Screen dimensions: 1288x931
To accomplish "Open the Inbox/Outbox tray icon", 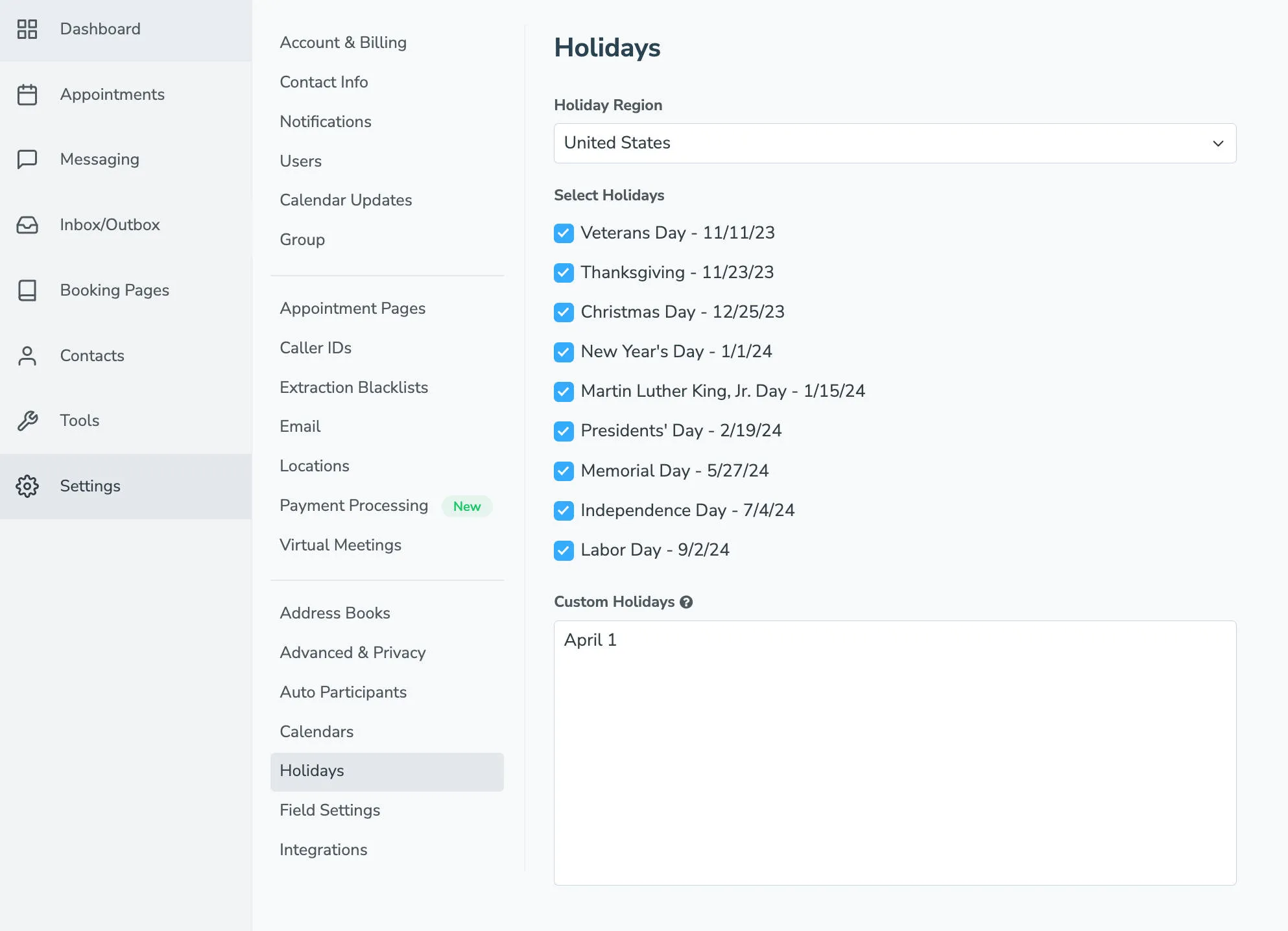I will (x=27, y=225).
